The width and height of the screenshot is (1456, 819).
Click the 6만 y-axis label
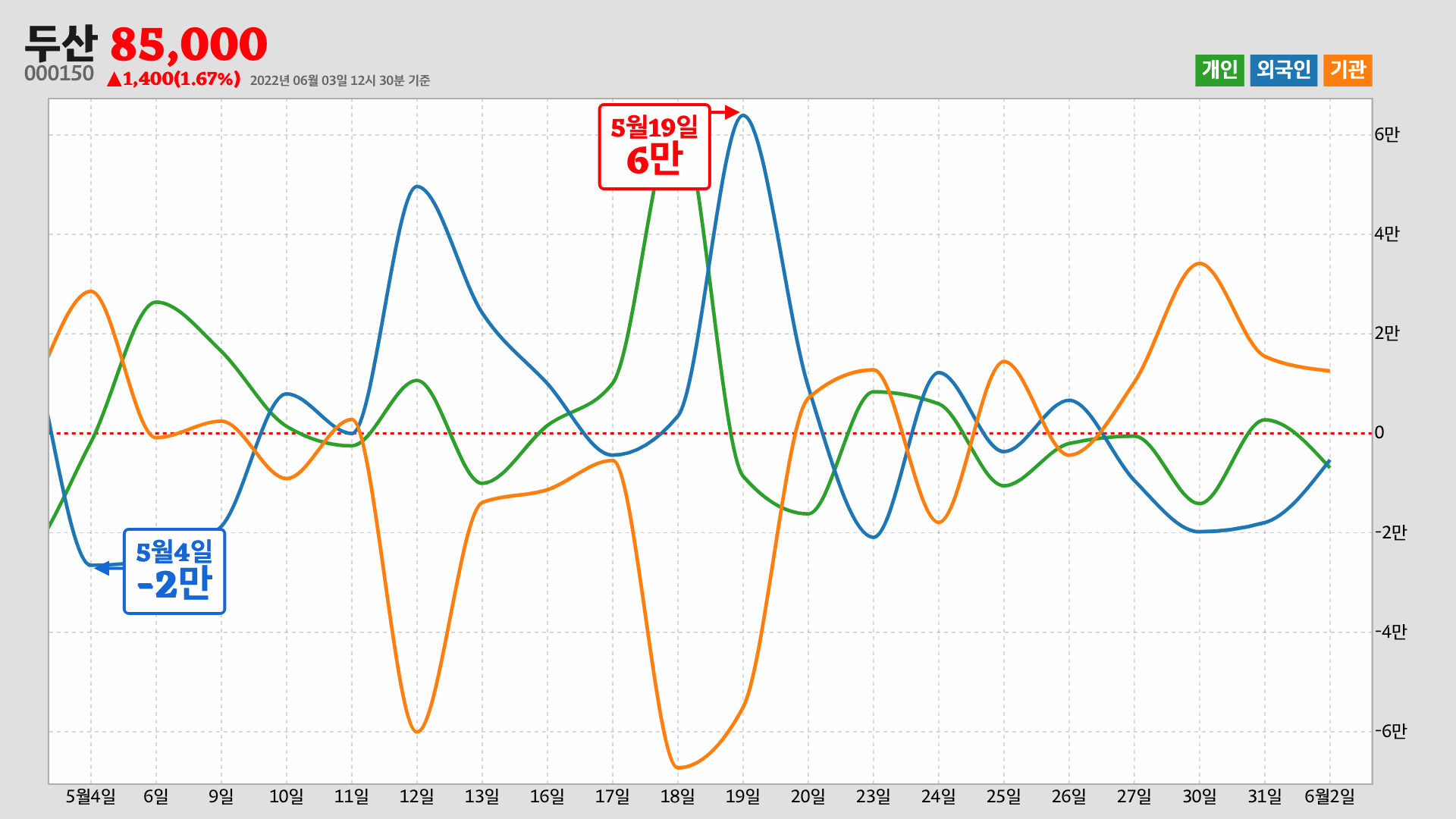(1387, 134)
